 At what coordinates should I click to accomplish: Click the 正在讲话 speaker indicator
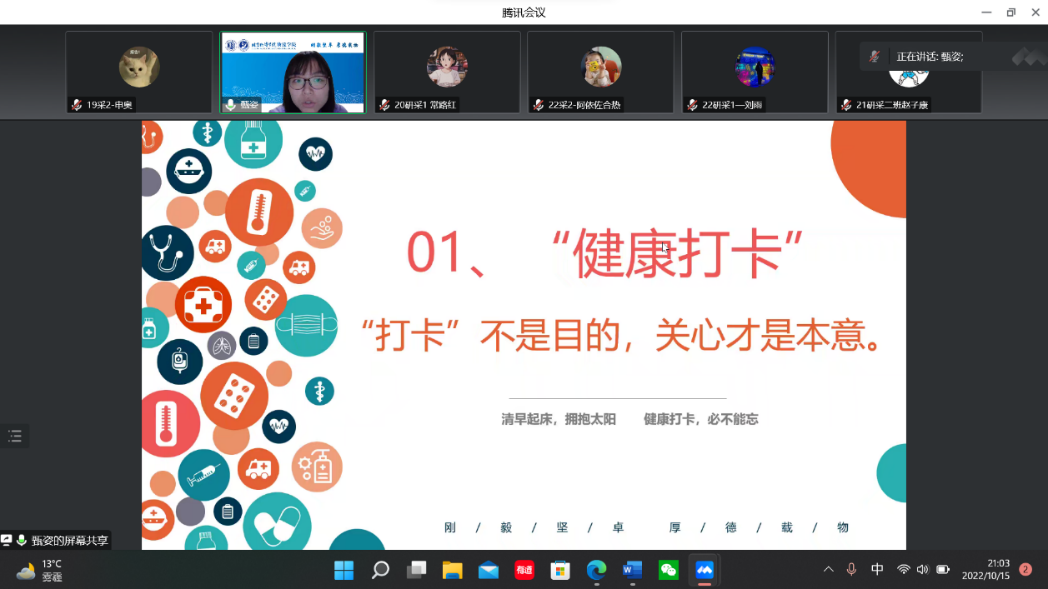(928, 57)
